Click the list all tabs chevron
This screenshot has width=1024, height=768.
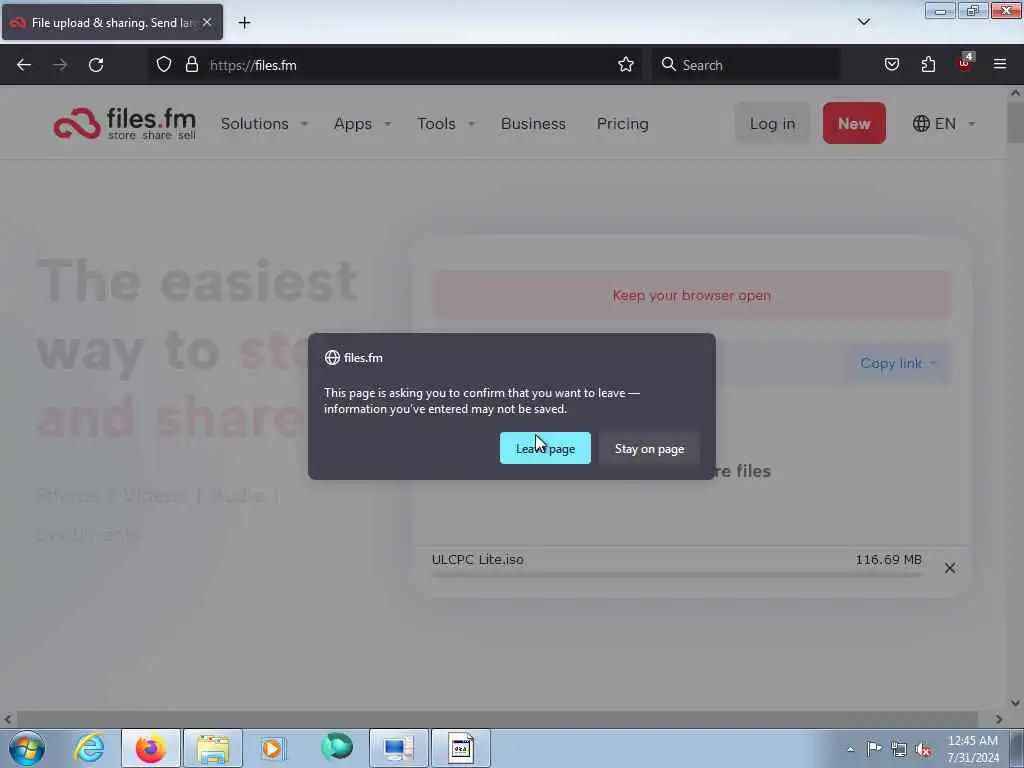(863, 22)
